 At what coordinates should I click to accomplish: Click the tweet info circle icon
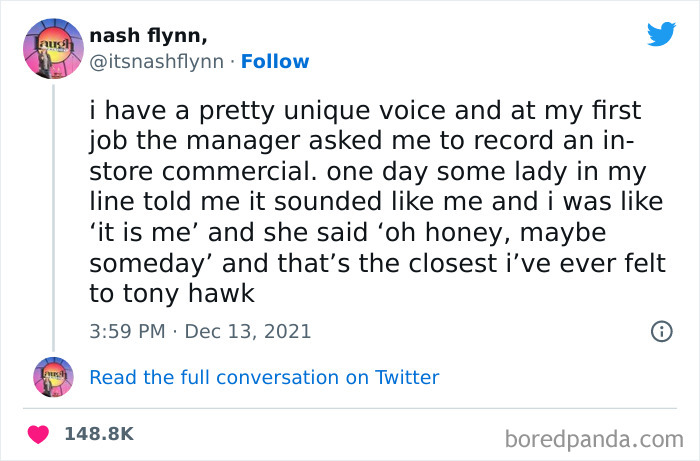661,331
